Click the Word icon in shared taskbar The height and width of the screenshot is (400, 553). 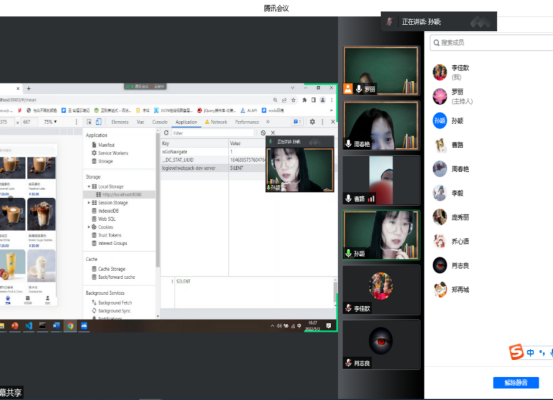[x=56, y=326]
